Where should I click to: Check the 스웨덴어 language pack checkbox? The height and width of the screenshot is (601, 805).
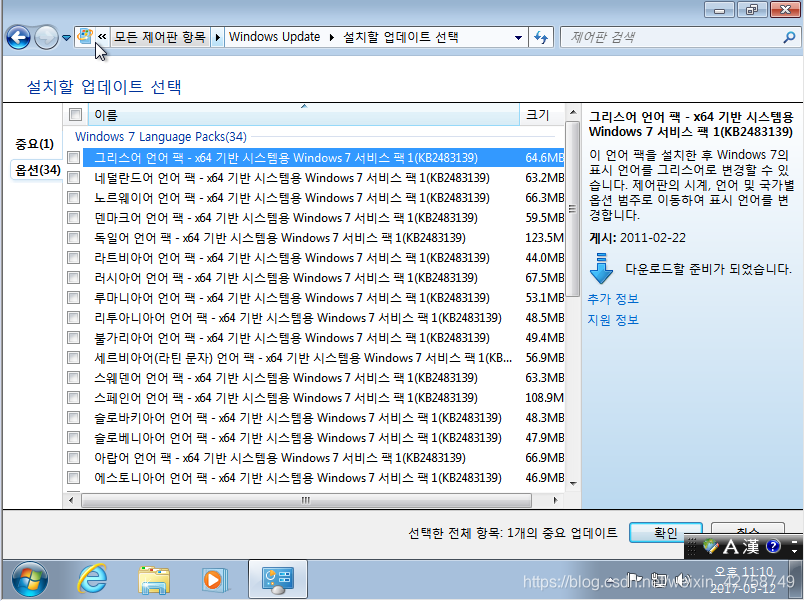(74, 378)
